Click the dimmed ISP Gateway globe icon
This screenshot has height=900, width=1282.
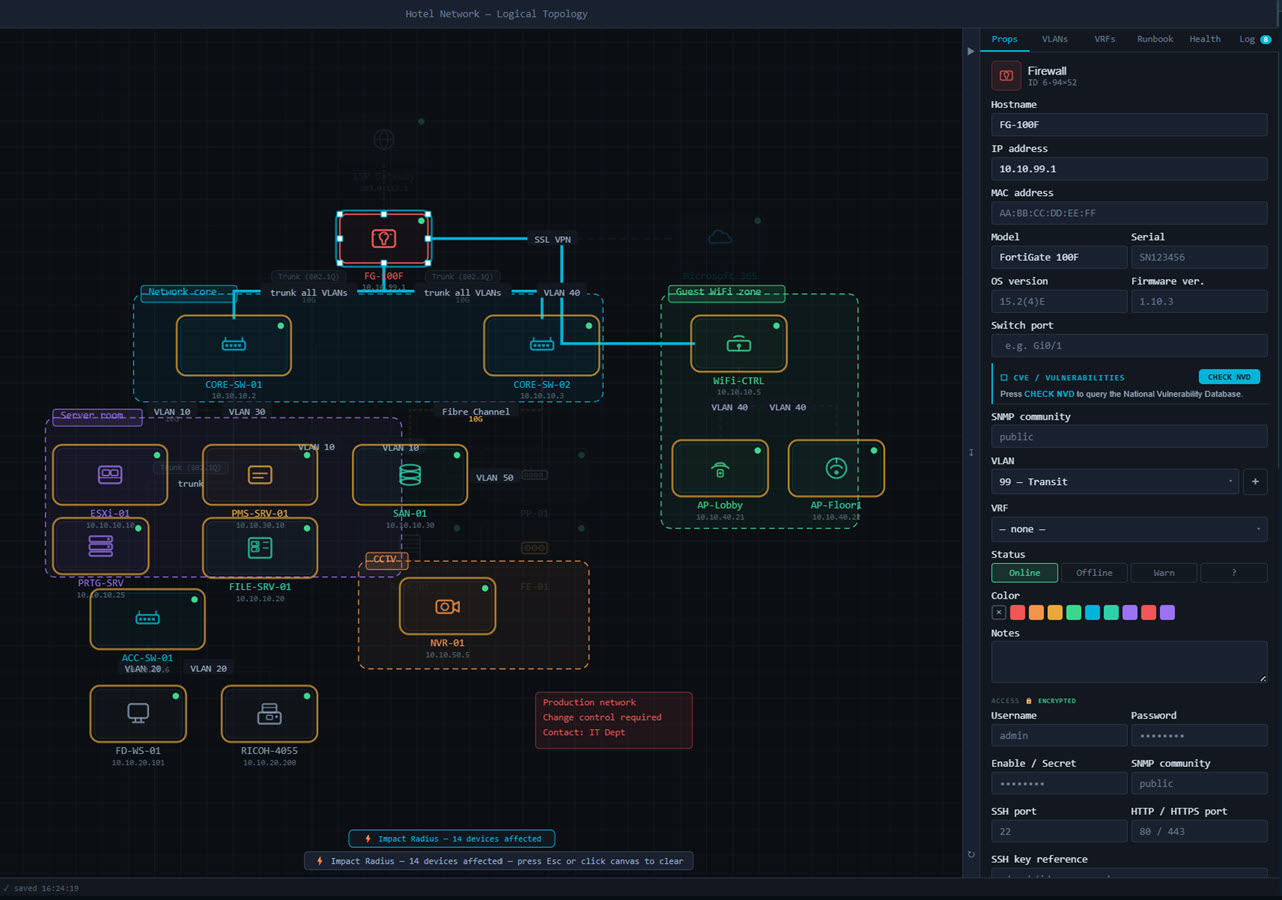pos(384,139)
